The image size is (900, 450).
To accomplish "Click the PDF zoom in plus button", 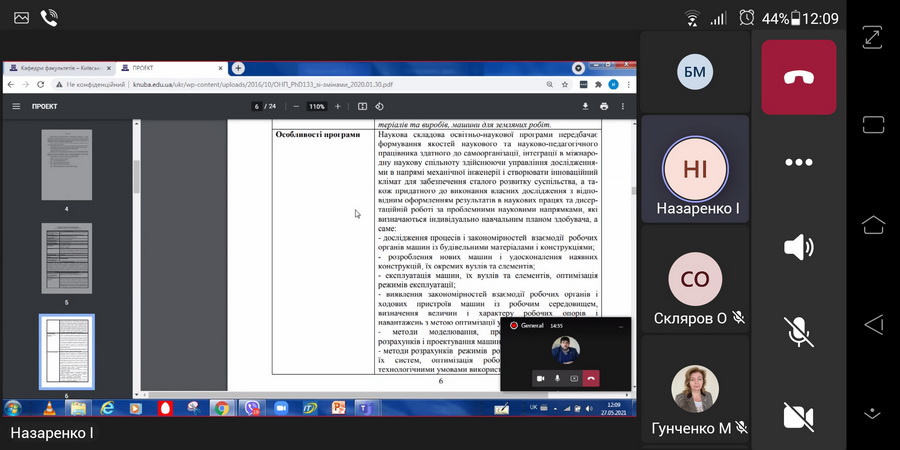I will [x=338, y=106].
